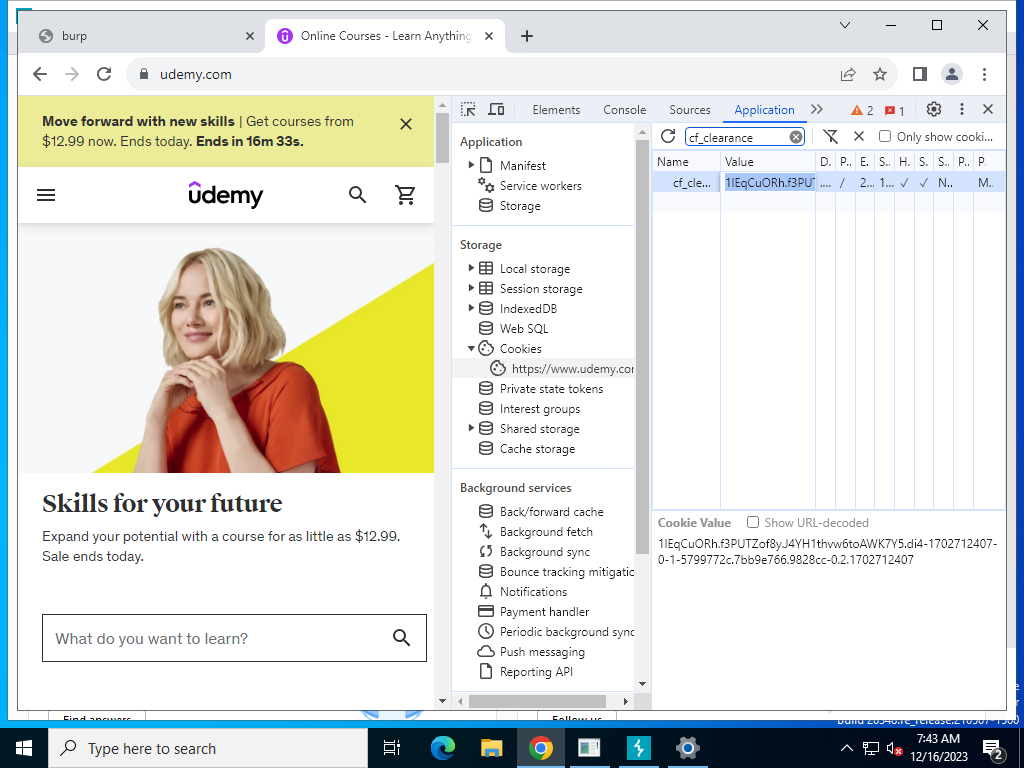Sort cookies by the Name column header
The width and height of the screenshot is (1024, 768).
[x=686, y=161]
